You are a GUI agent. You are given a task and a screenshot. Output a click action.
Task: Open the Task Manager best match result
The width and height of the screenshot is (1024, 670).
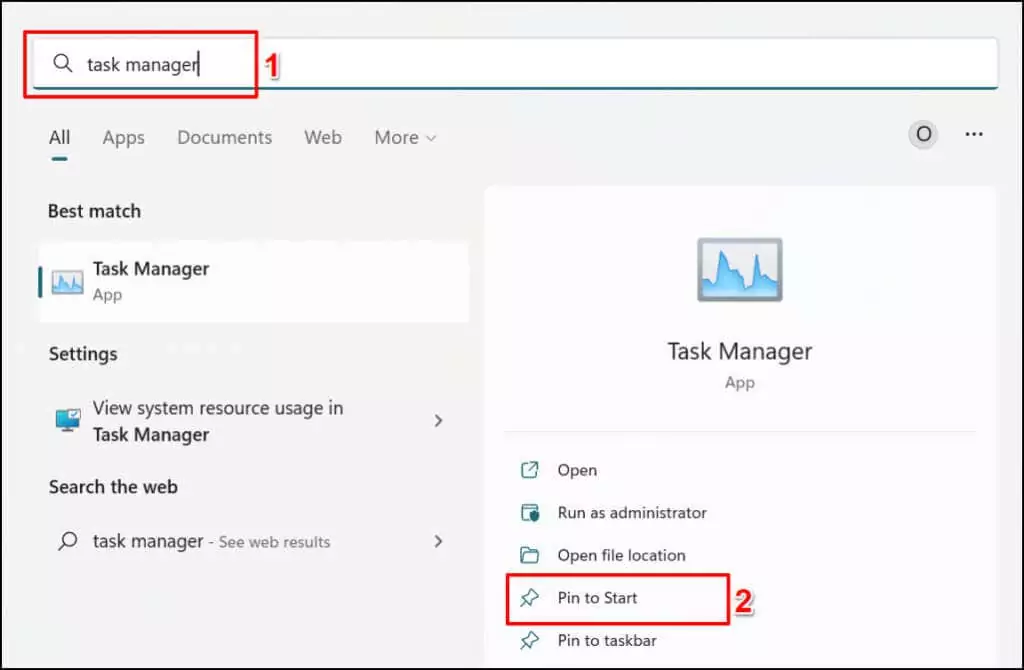[x=254, y=282]
